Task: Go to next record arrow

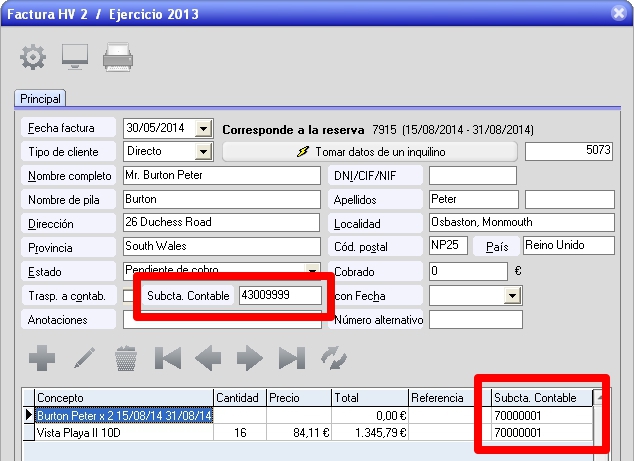Action: point(249,358)
